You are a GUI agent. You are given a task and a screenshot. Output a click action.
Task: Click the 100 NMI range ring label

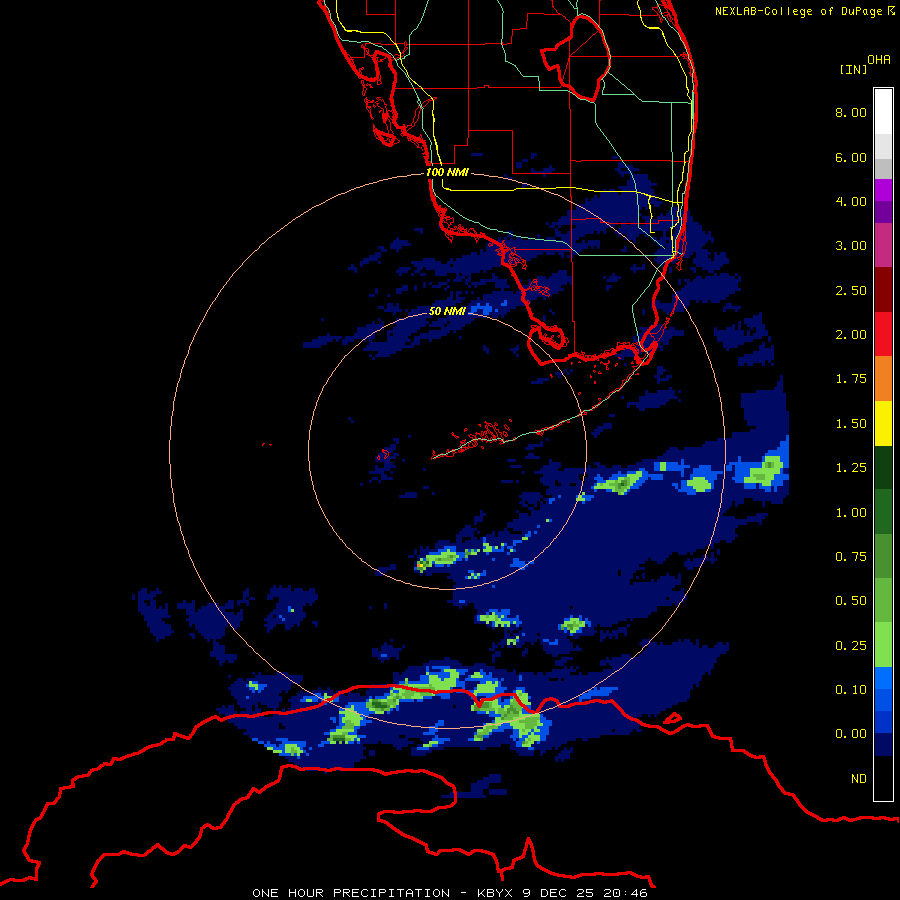point(447,172)
